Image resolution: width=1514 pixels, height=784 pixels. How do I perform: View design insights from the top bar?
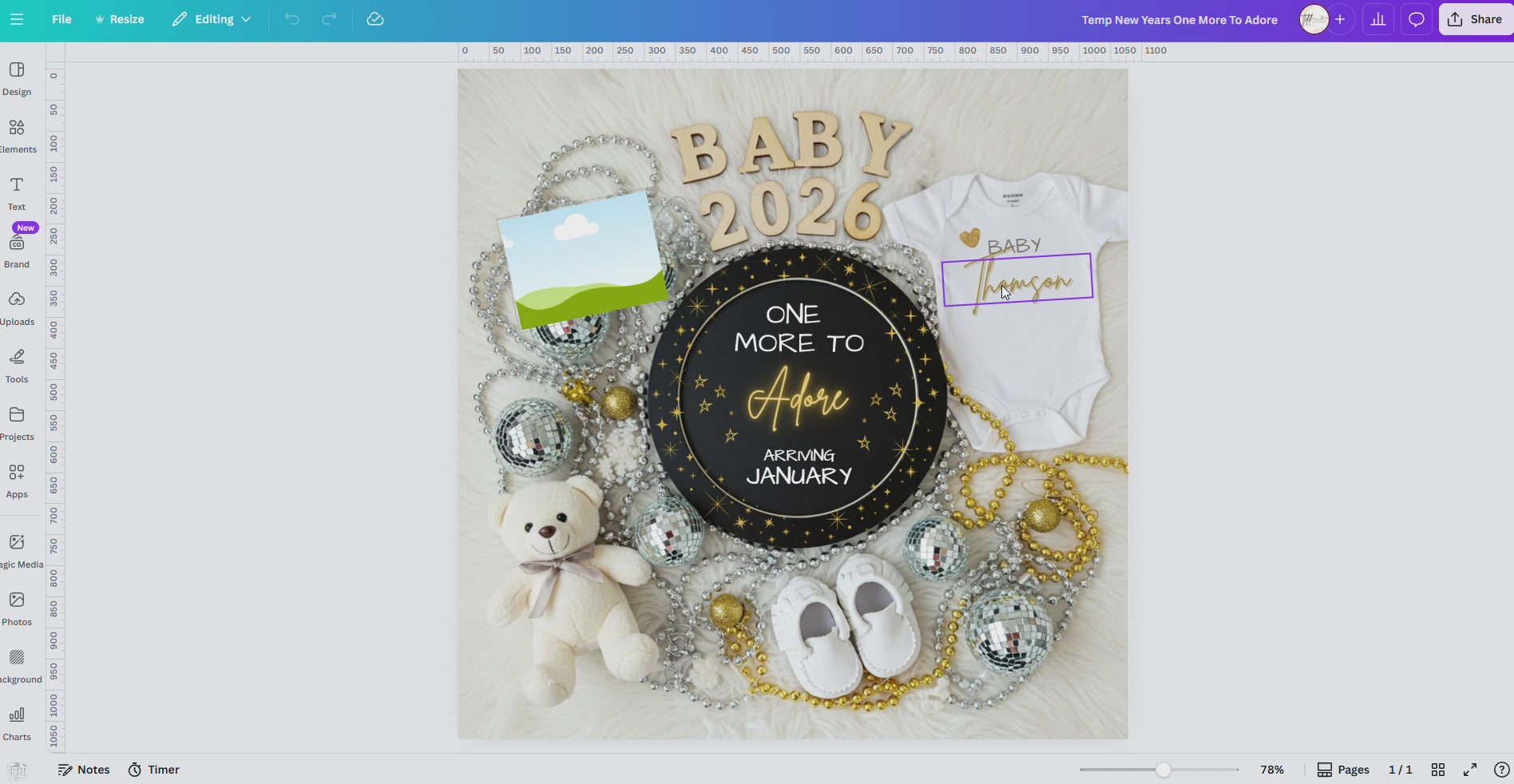point(1377,19)
